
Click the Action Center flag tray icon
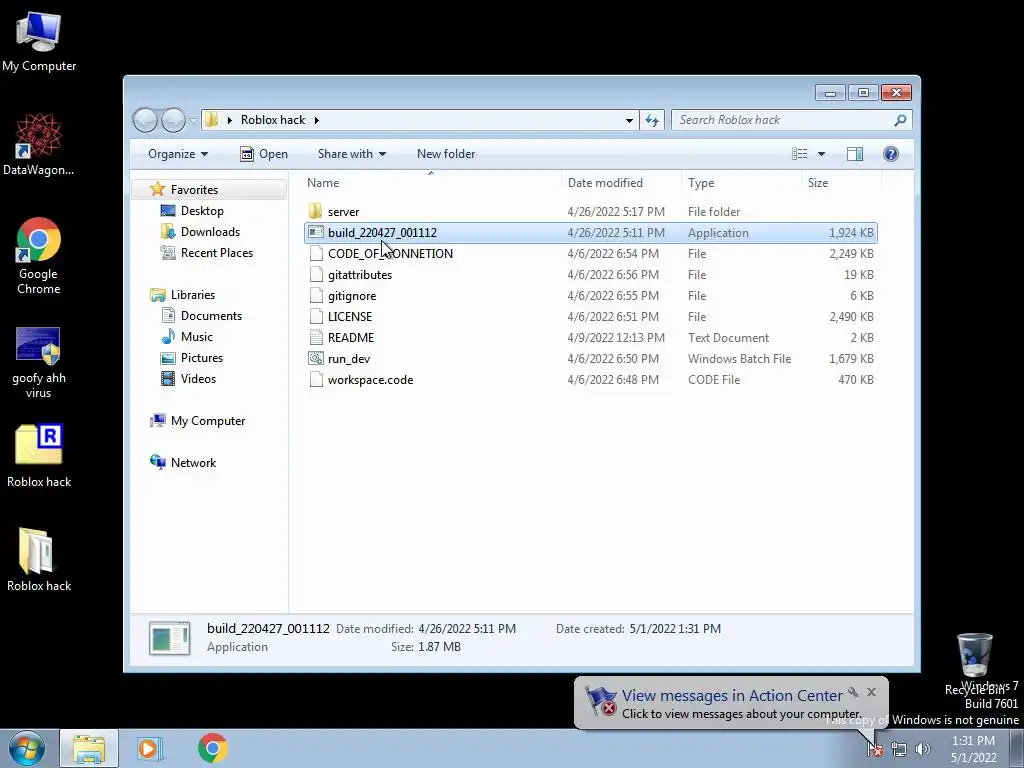coord(874,749)
